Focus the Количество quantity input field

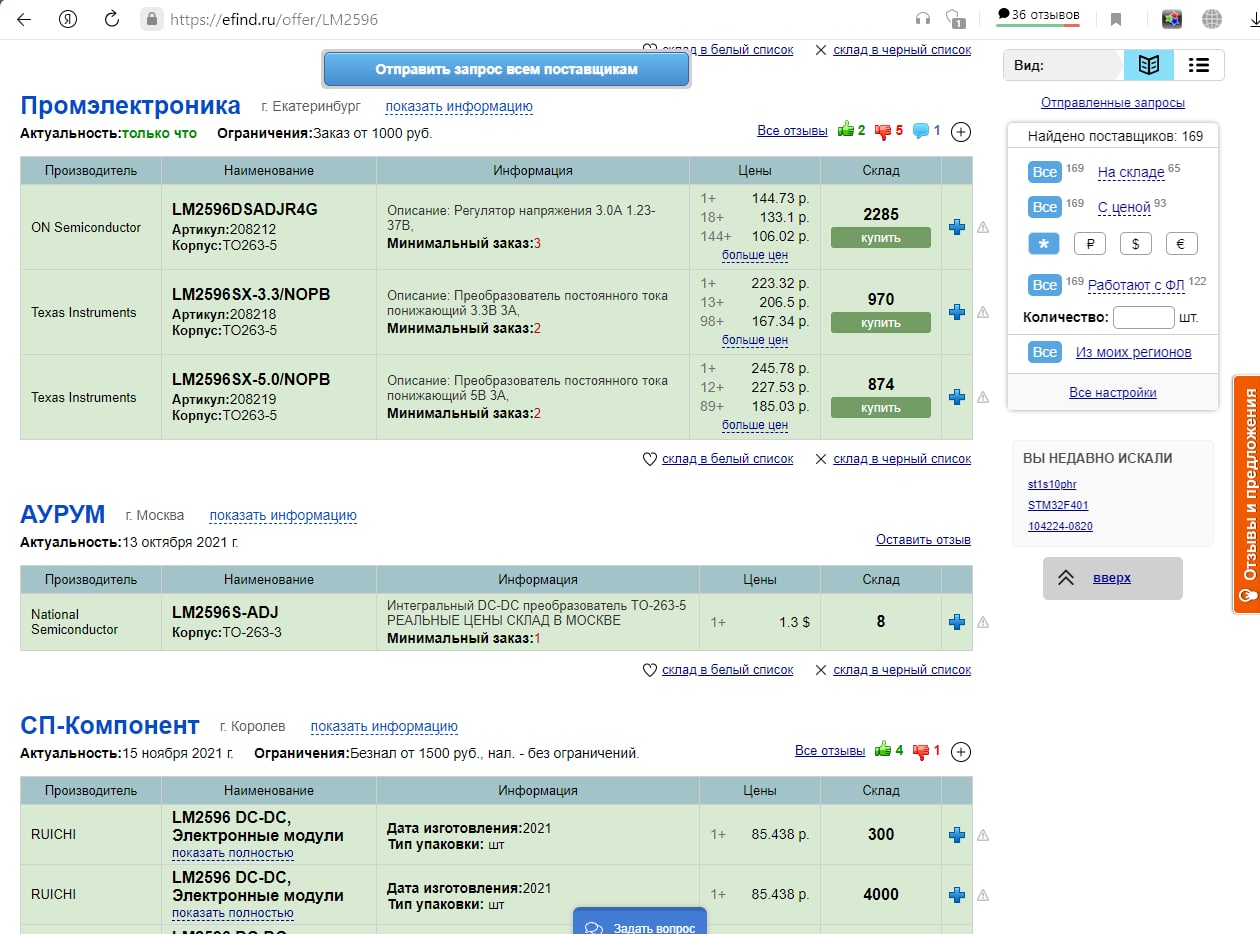pyautogui.click(x=1144, y=317)
